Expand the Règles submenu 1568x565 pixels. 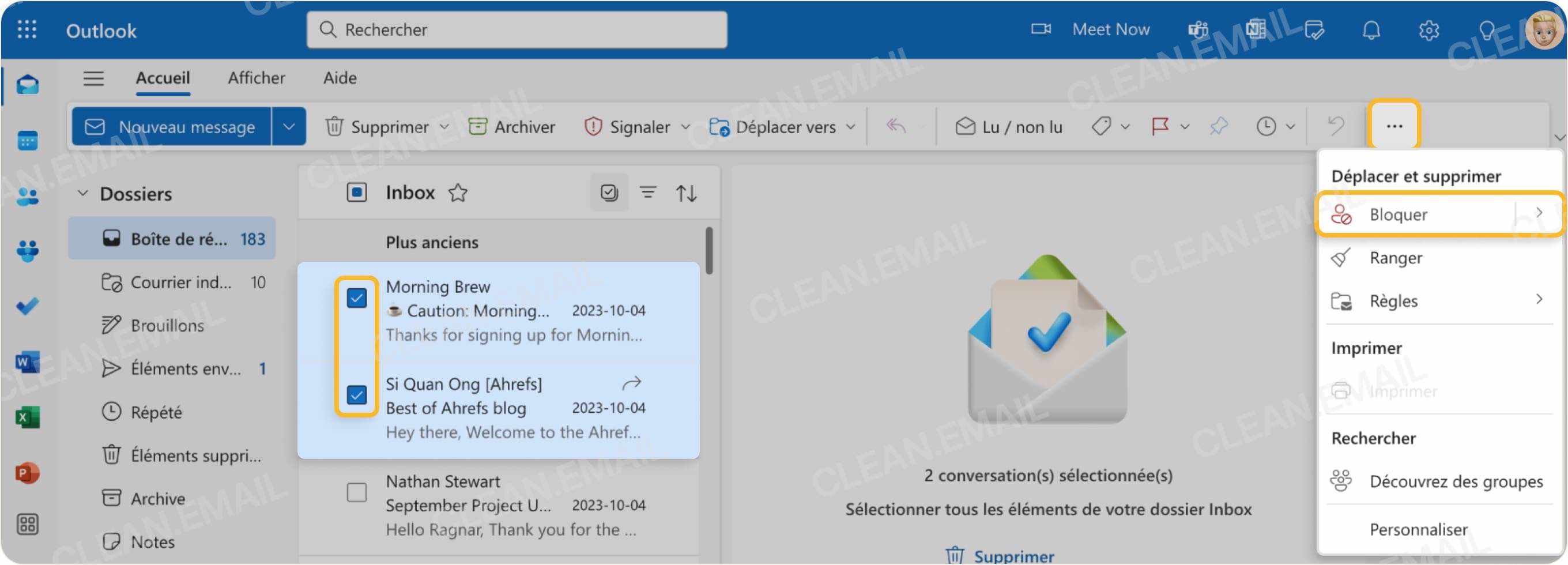click(1539, 299)
